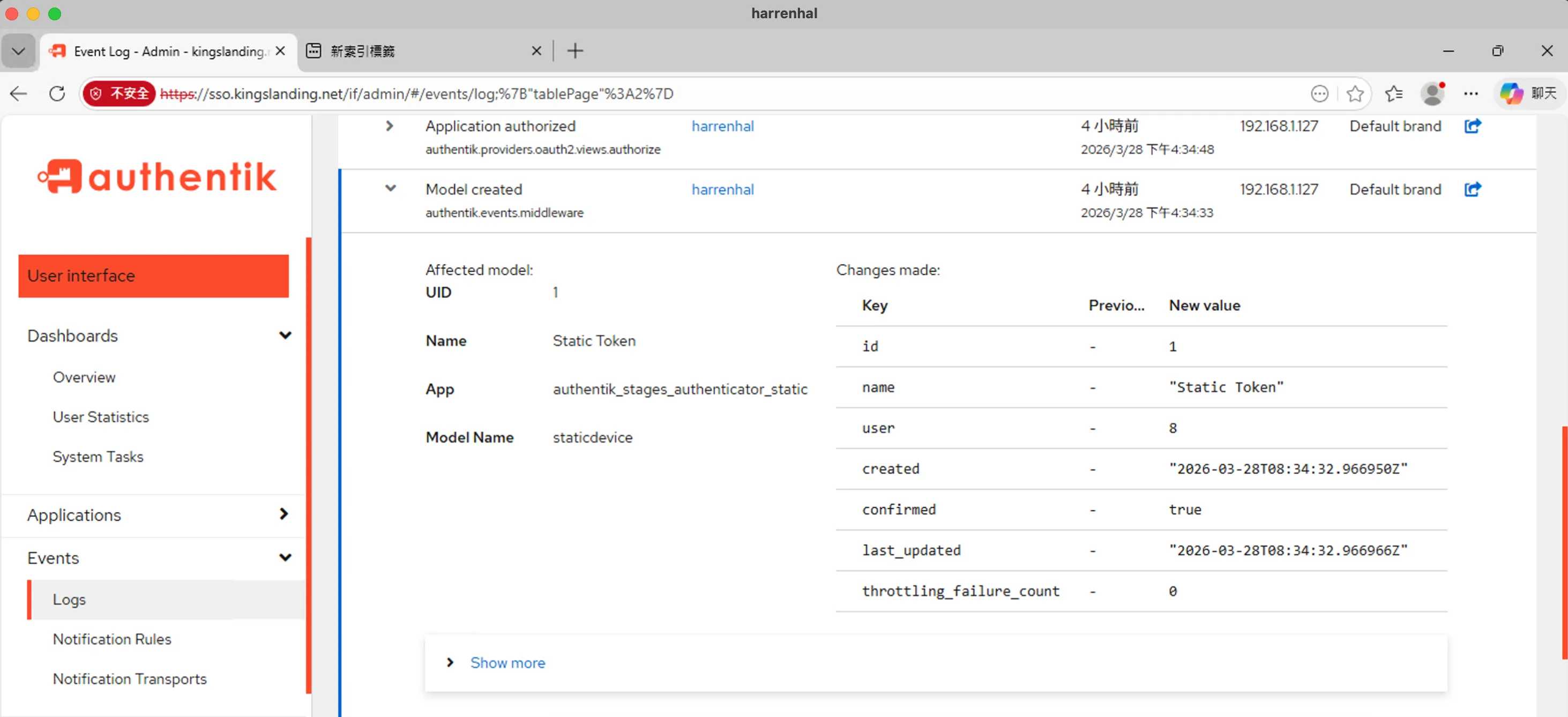Screen dimensions: 1568x717
Task: Collapse the Model created event row
Action: point(390,189)
